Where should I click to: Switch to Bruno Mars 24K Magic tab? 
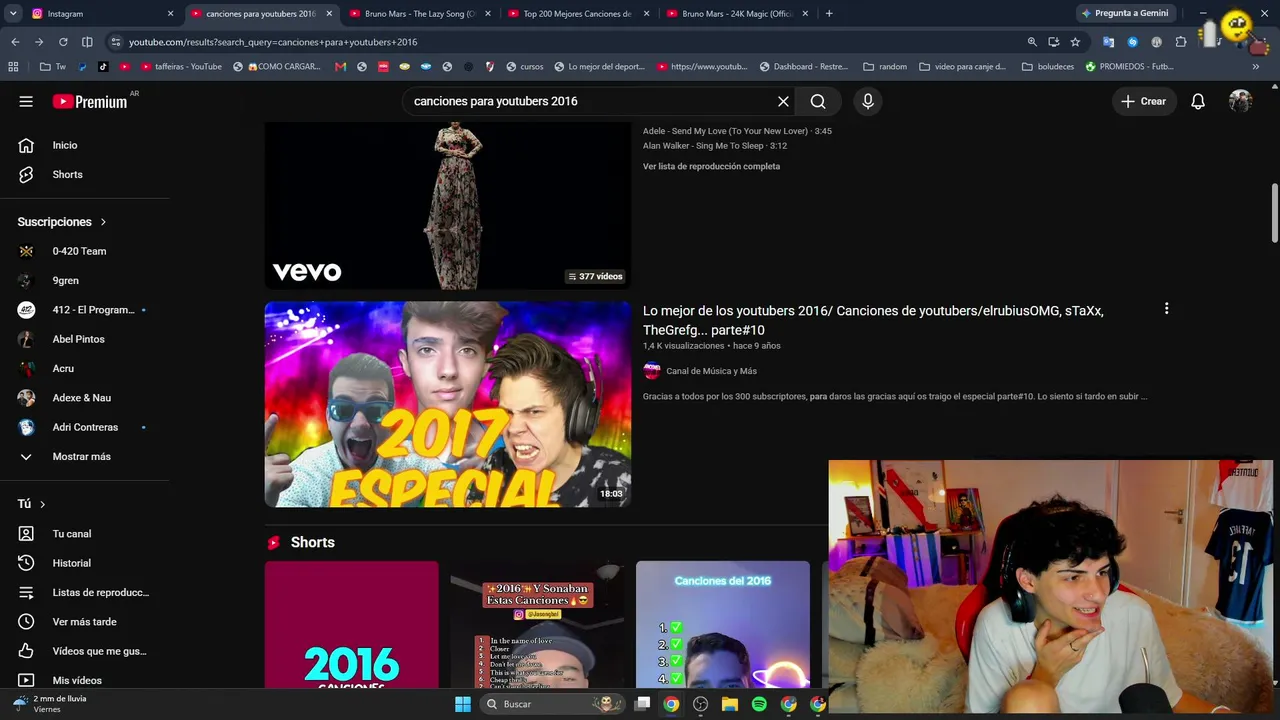pyautogui.click(x=736, y=14)
